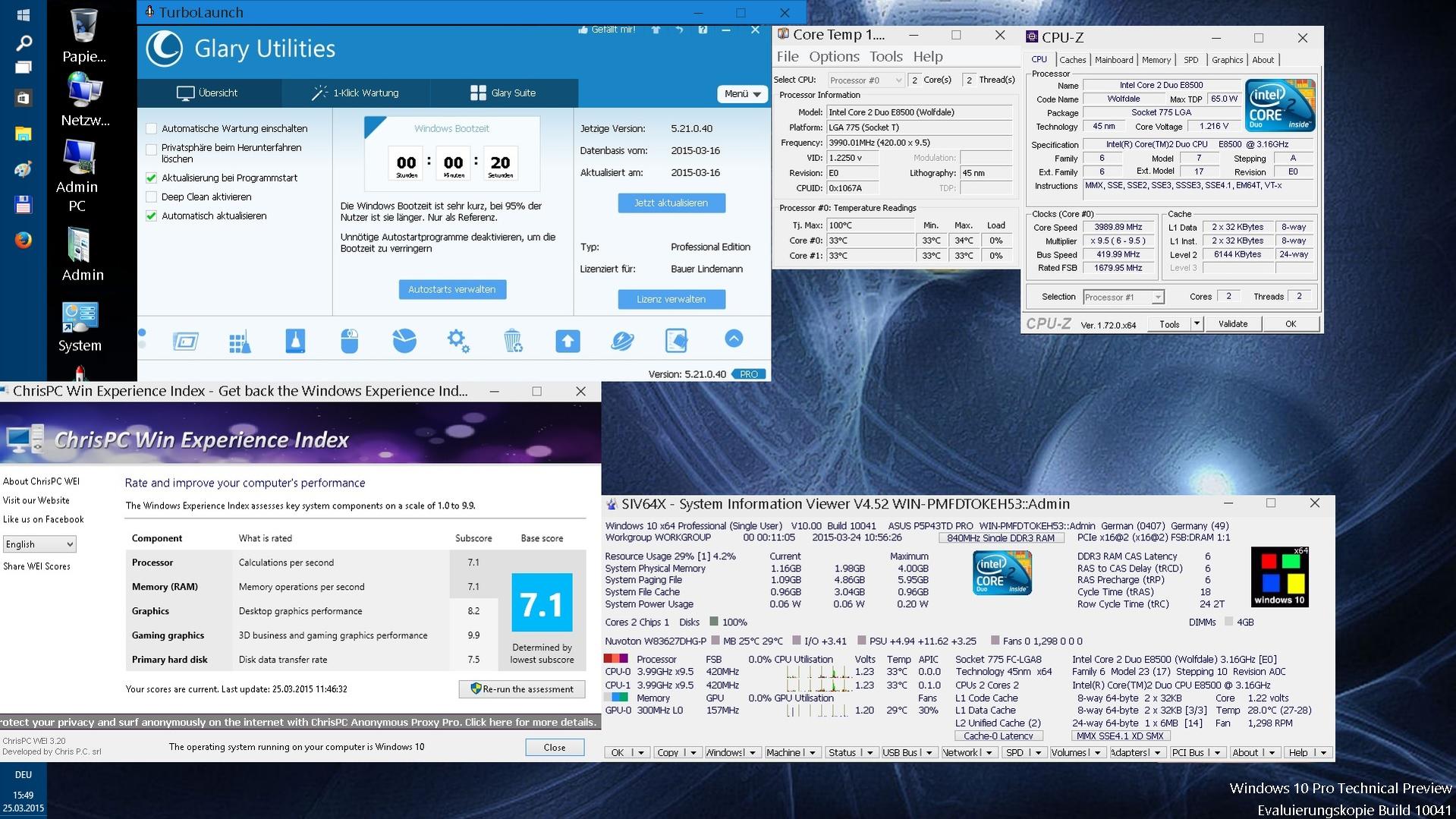
Task: Expand the SIV64X Volumes dropdown arrow
Action: coord(1097,753)
